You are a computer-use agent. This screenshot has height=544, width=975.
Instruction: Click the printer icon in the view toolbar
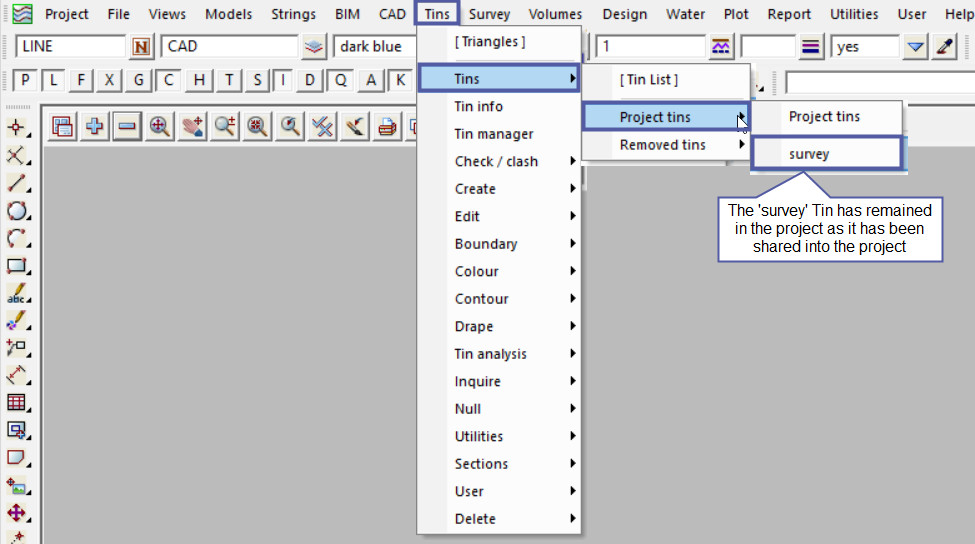pyautogui.click(x=386, y=126)
